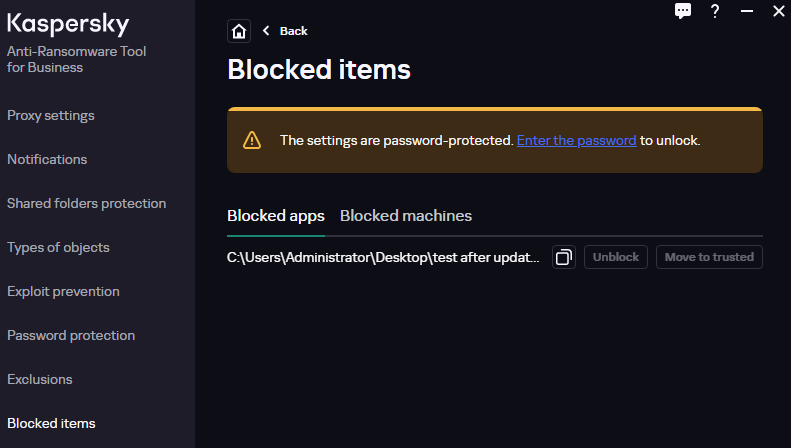Open the feedback chat bubble icon
Screen dimensions: 791x448
tap(683, 11)
